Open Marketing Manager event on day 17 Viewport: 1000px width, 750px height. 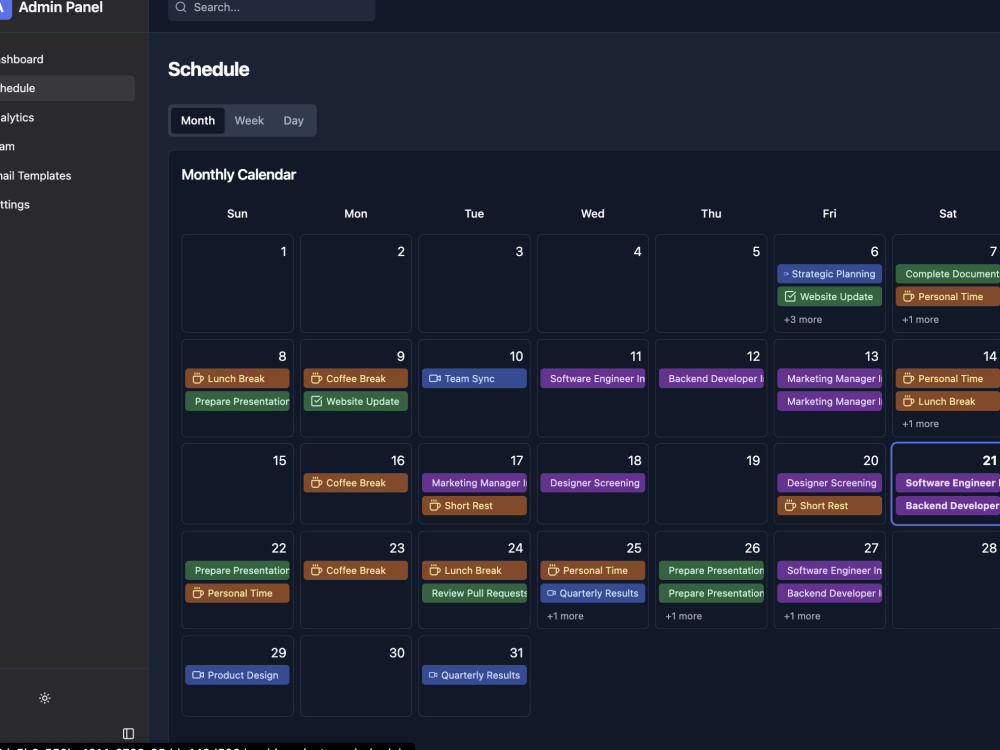tap(474, 483)
